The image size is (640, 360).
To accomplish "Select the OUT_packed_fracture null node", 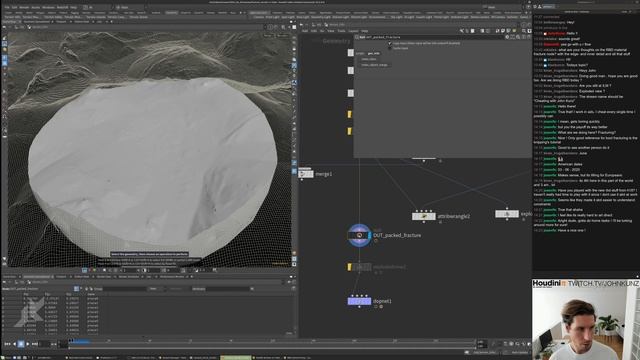I will point(359,235).
